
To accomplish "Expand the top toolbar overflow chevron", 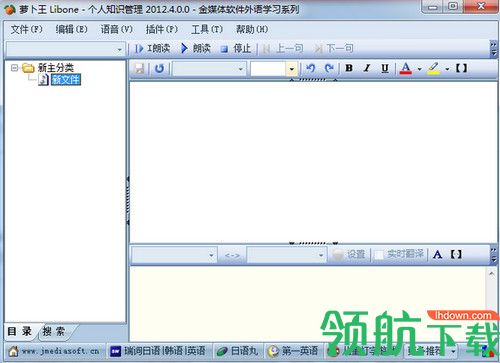I will point(494,49).
